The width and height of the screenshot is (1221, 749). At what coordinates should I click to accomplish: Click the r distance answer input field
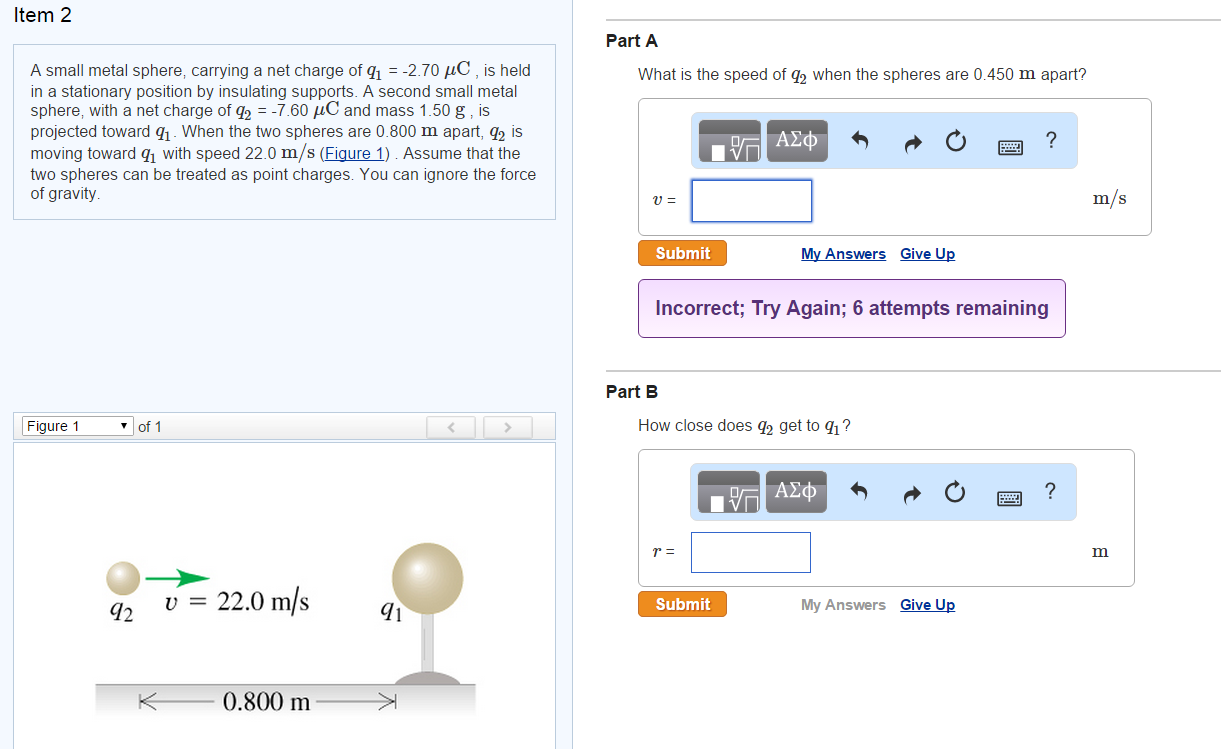750,552
